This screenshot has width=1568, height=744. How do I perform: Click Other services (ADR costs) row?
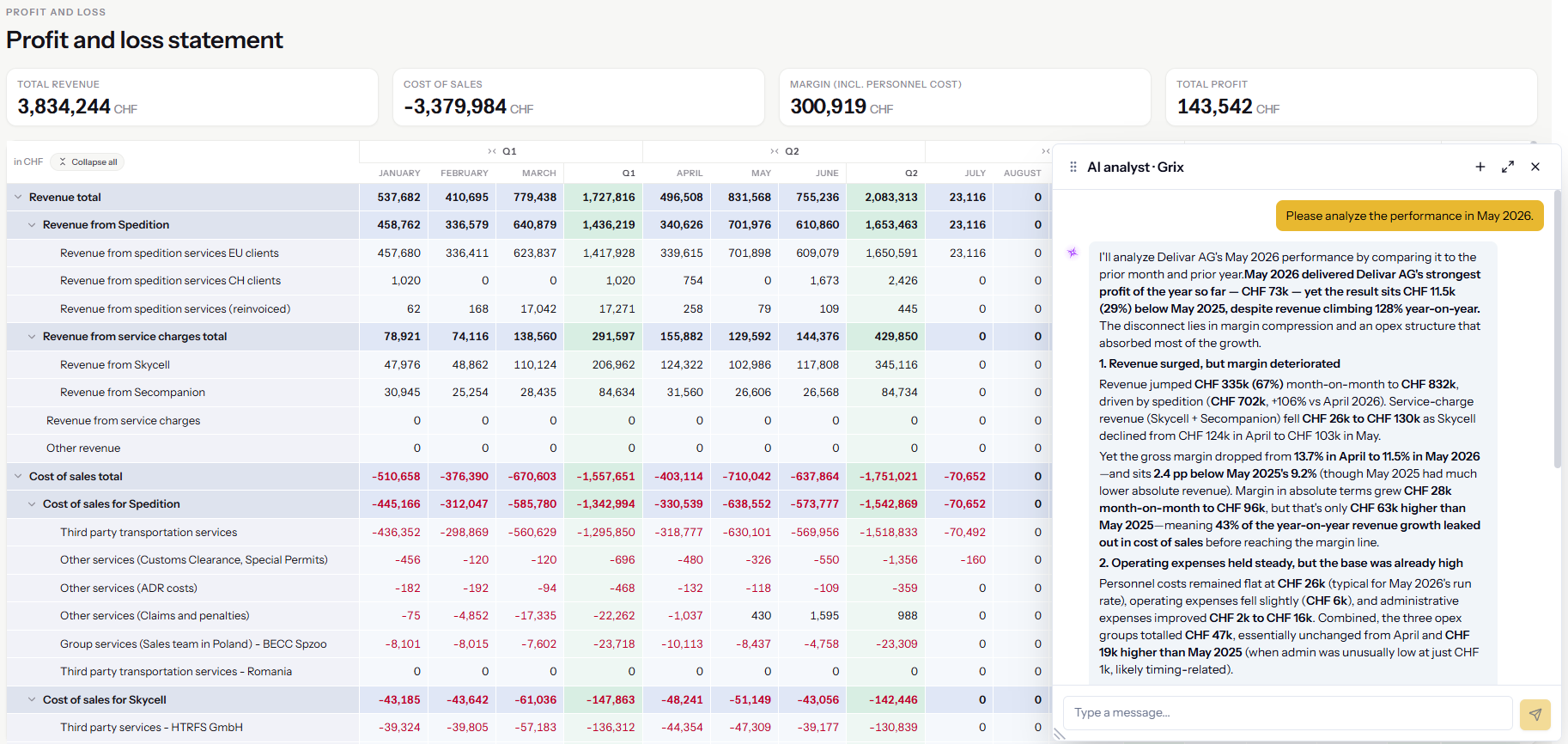pos(129,588)
